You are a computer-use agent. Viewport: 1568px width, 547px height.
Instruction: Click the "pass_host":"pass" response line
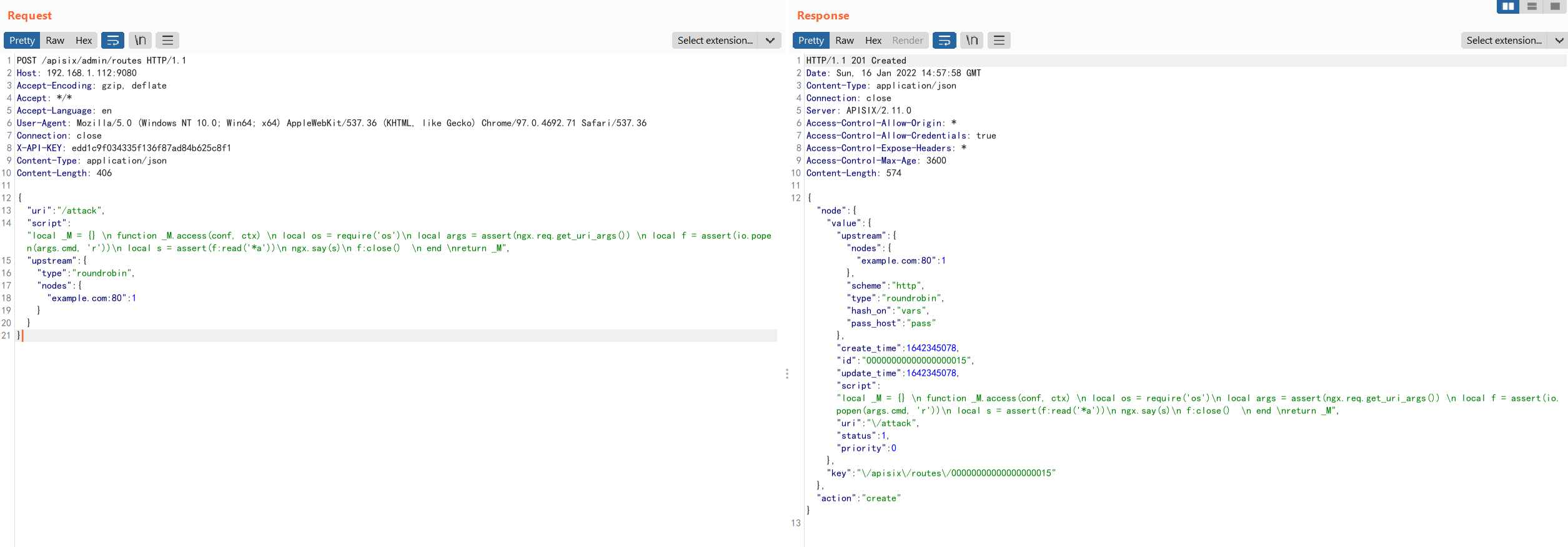tap(891, 323)
